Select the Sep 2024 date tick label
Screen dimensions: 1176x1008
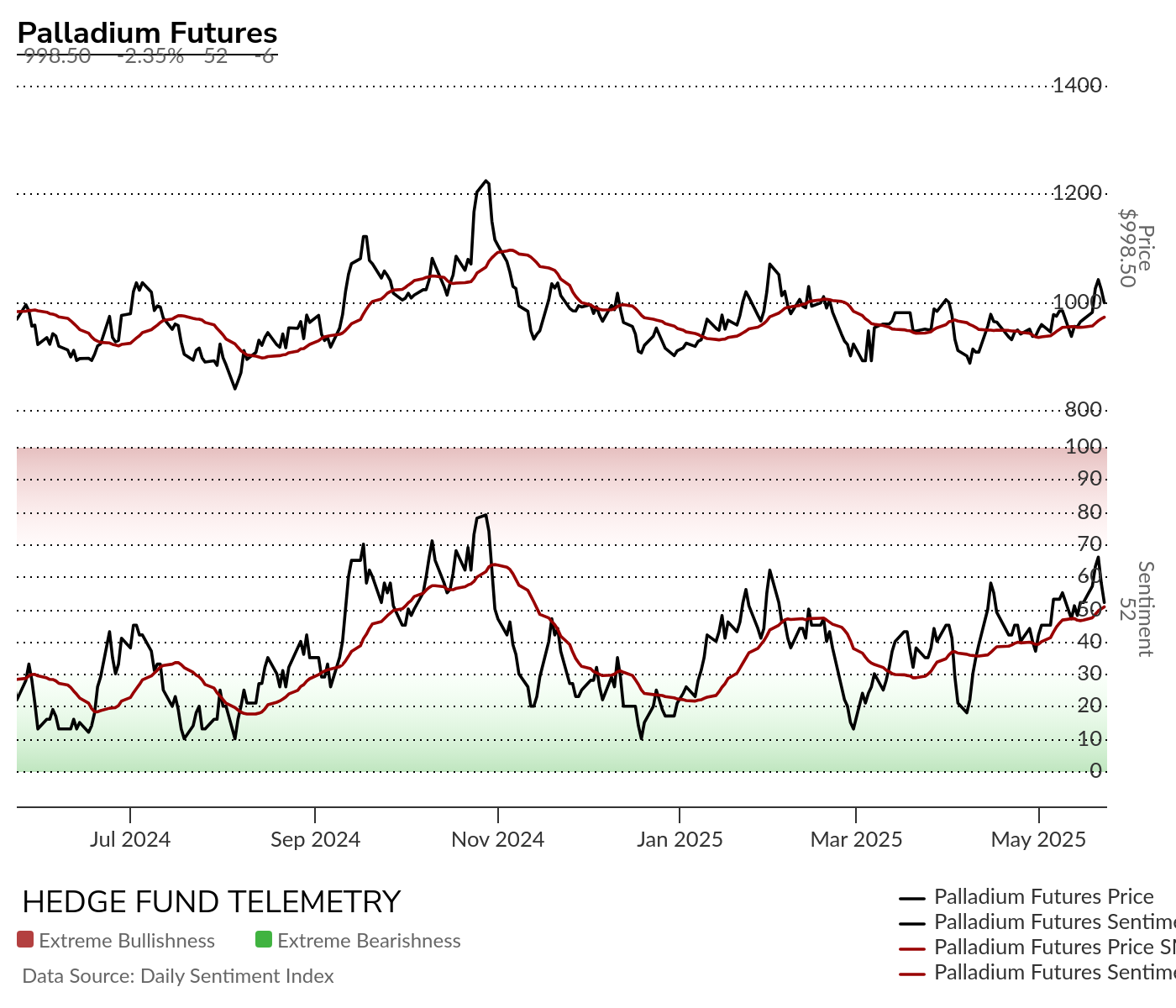(315, 839)
